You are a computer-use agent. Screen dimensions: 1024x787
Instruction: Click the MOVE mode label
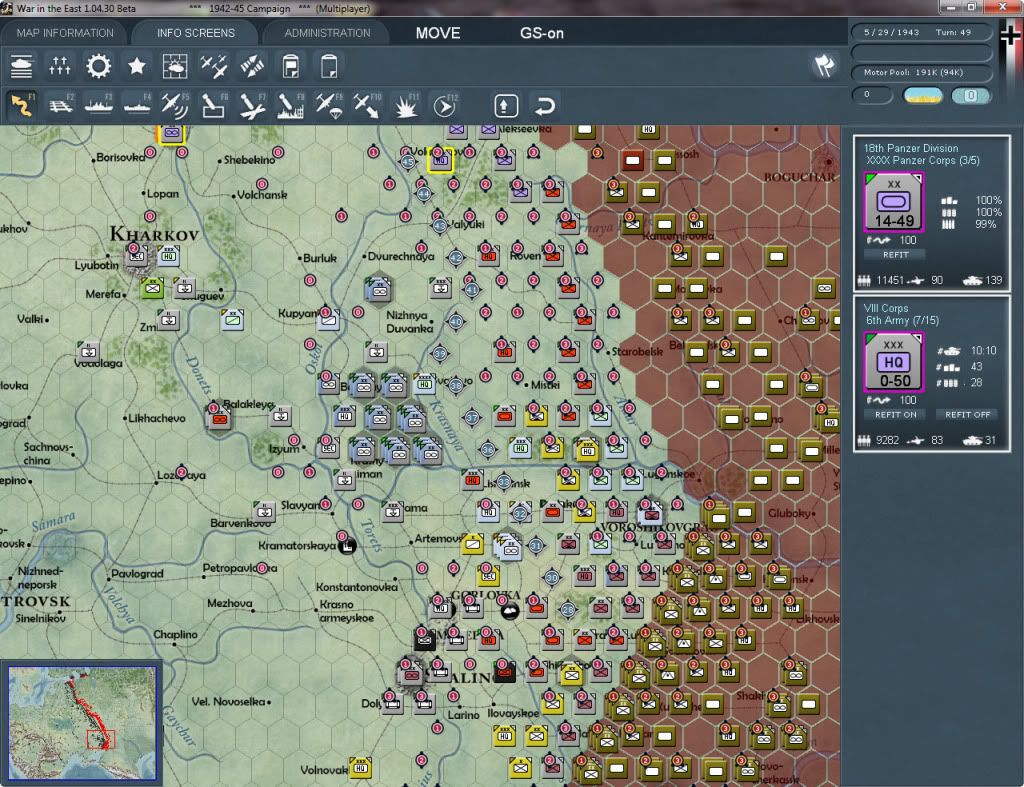pos(438,33)
